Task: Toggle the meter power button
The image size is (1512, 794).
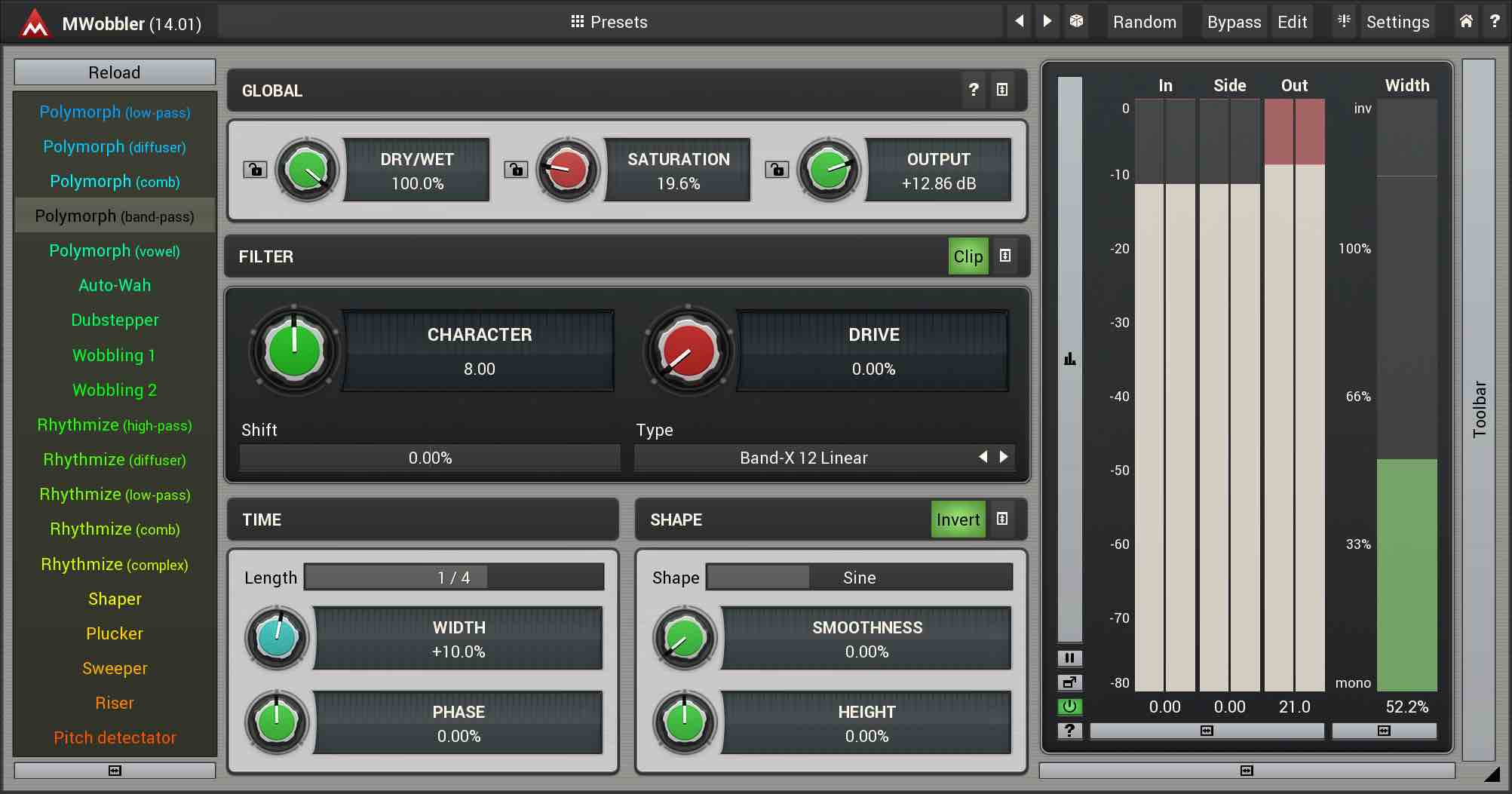Action: (x=1069, y=707)
